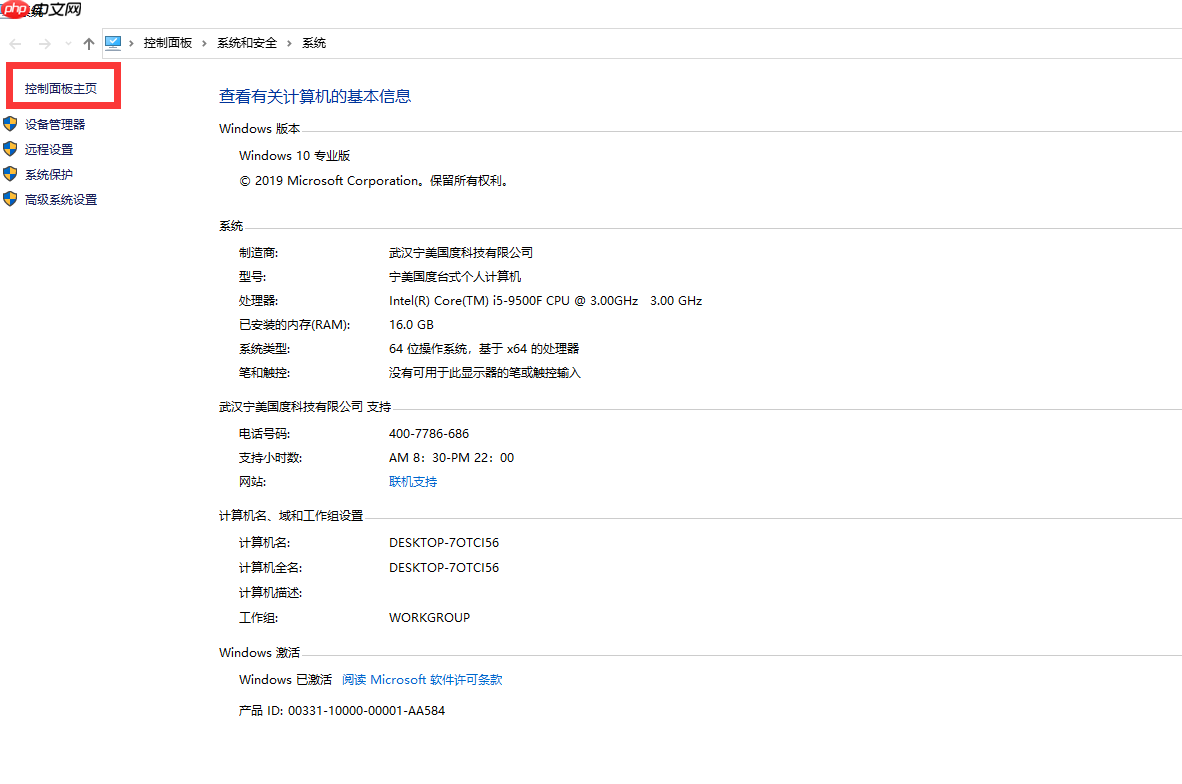Click the up-one-level arrow
Viewport: 1182px width, 784px height.
(x=88, y=43)
